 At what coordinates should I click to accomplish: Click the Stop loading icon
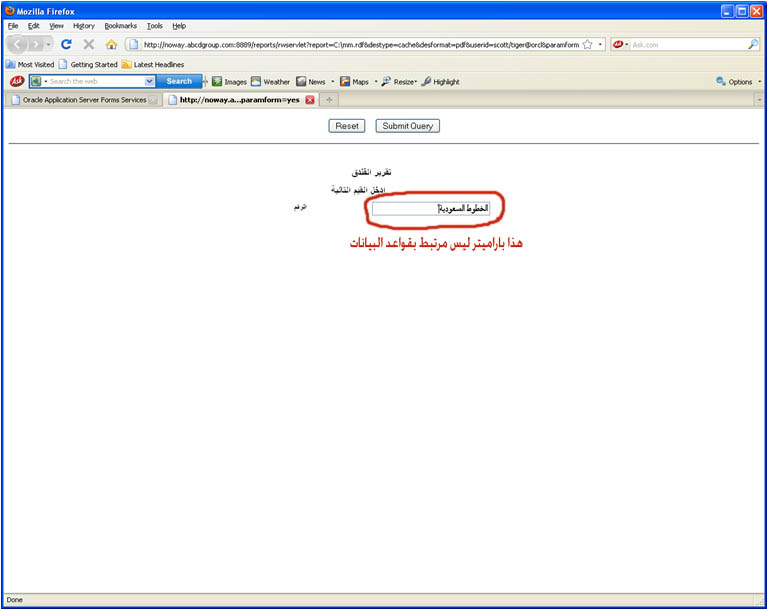coord(89,45)
